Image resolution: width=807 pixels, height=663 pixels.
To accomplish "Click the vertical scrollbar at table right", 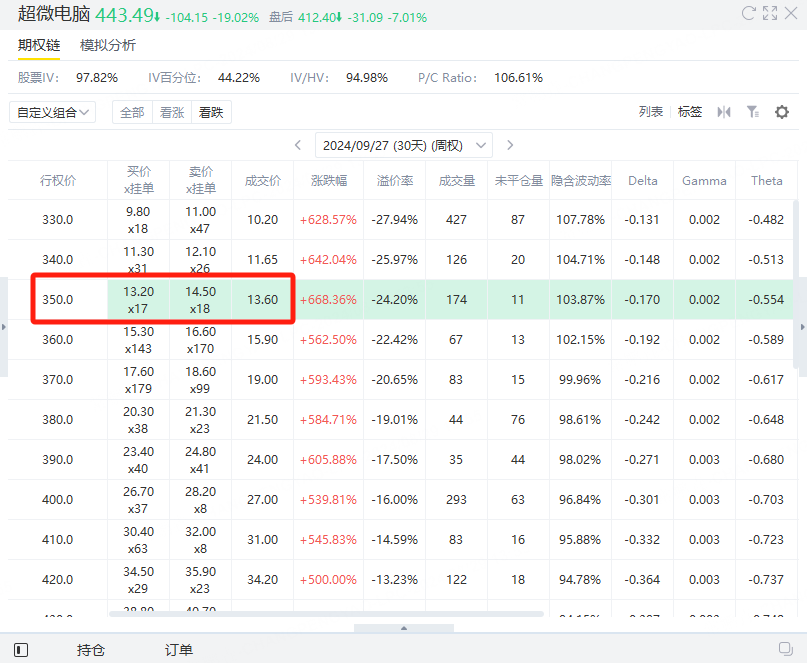I will (796, 284).
